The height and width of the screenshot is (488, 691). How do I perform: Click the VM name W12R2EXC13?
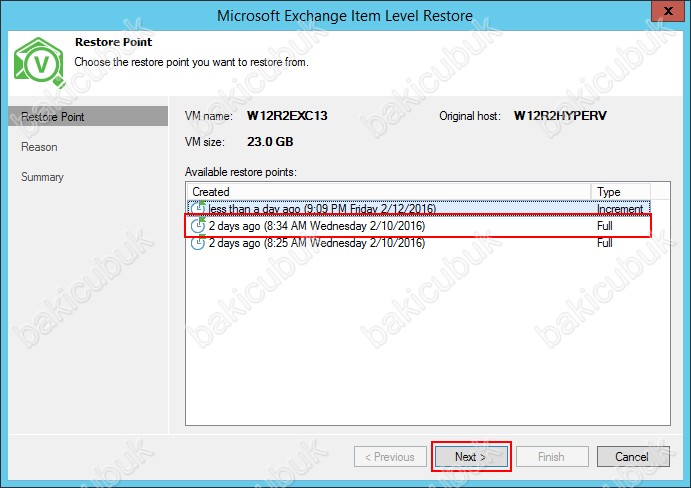[x=287, y=115]
